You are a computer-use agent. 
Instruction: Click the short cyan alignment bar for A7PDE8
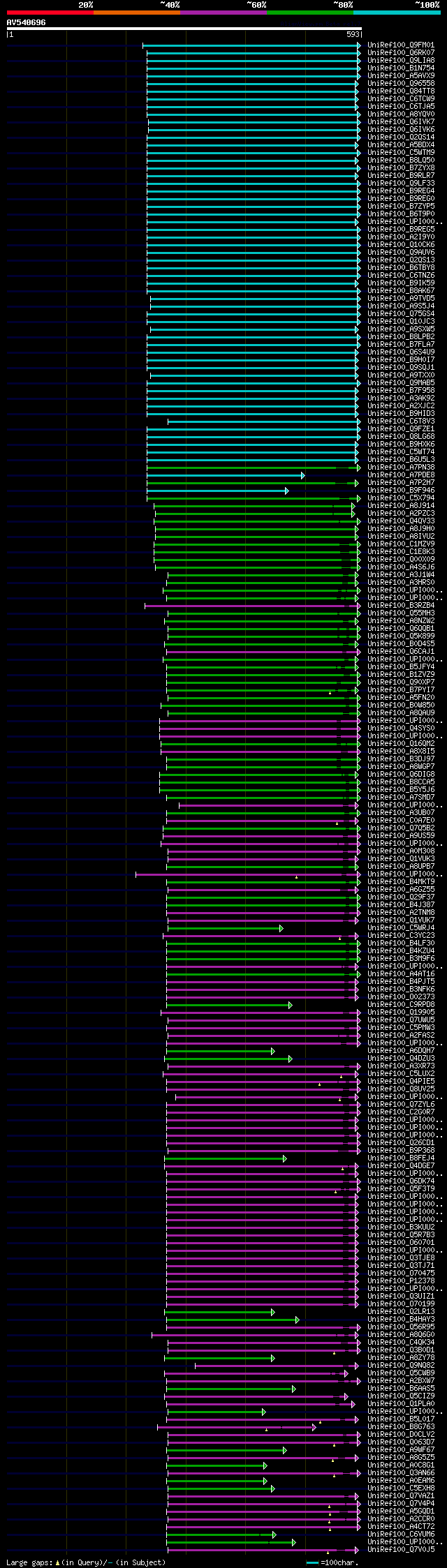click(x=226, y=475)
